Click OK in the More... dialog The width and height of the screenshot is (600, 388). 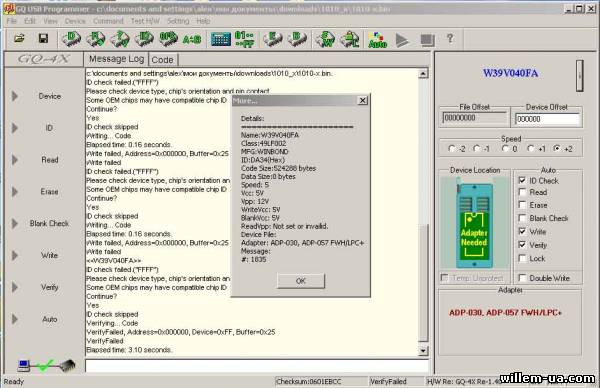pyautogui.click(x=301, y=281)
